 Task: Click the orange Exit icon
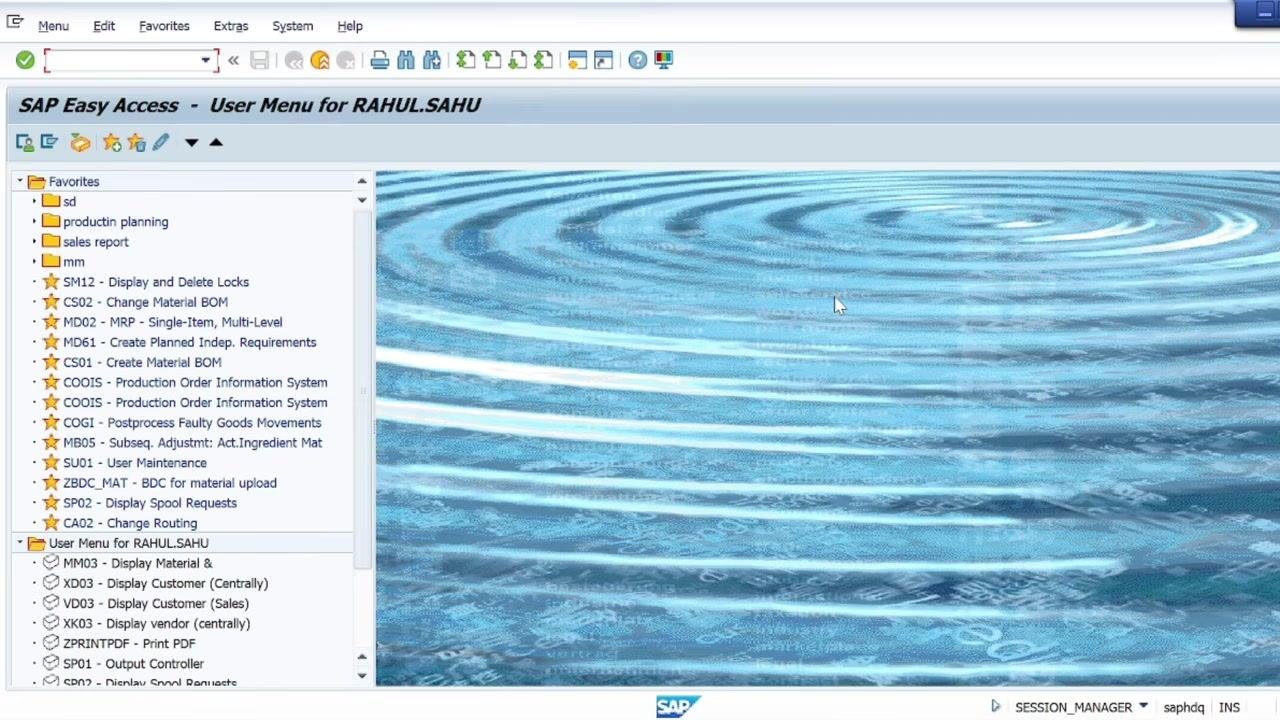coord(320,61)
